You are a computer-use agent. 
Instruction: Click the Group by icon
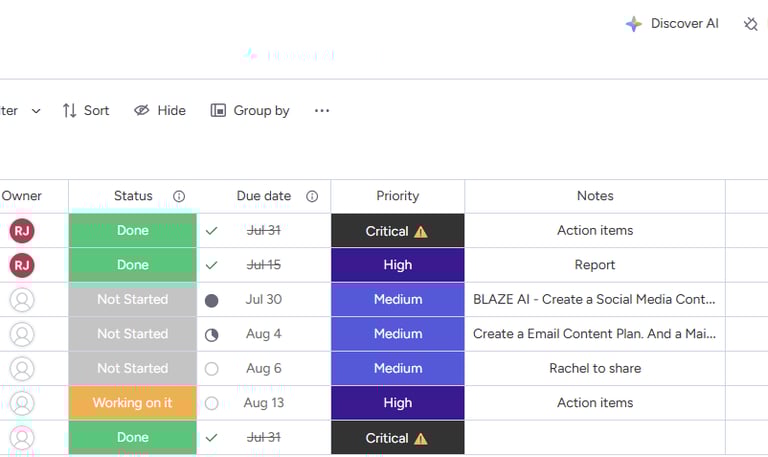pyautogui.click(x=218, y=111)
